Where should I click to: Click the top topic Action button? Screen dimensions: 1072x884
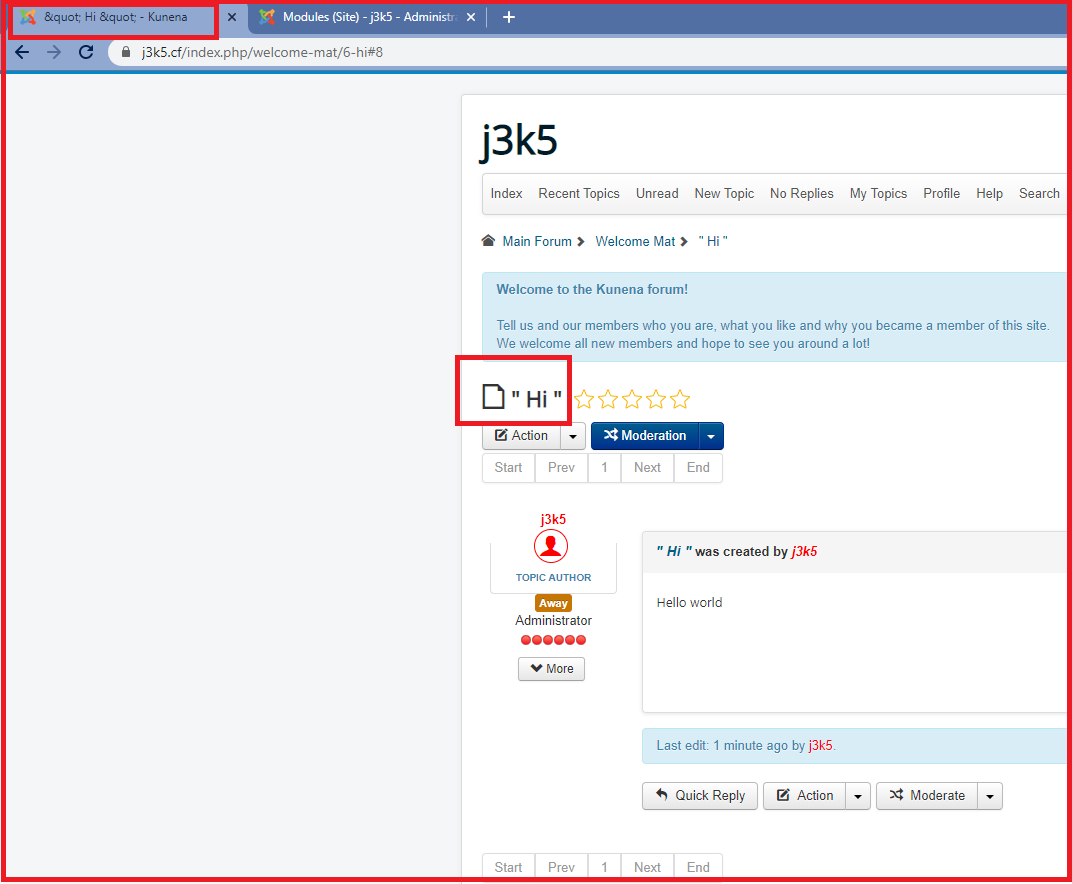click(x=521, y=436)
